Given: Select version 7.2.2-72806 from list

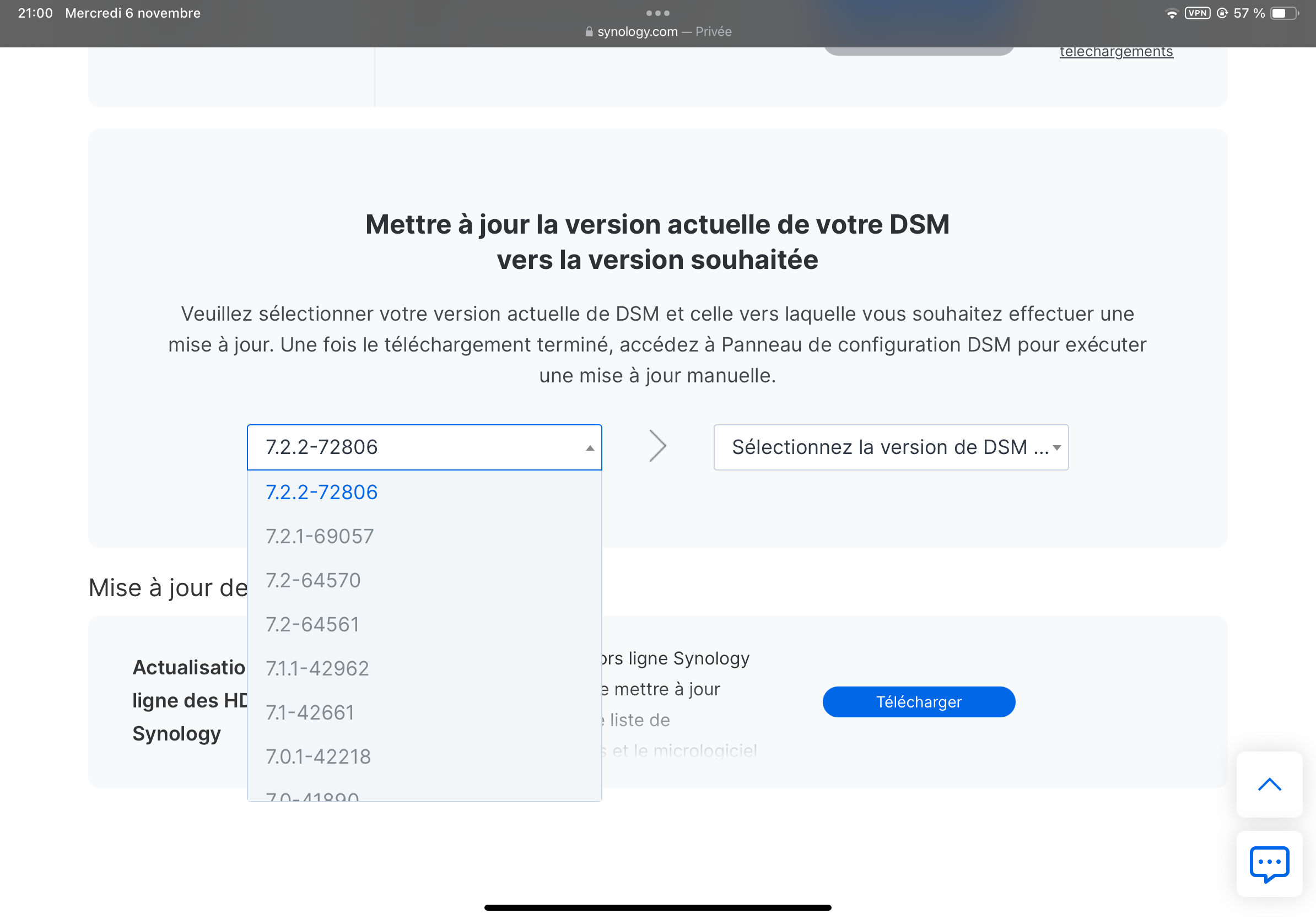Looking at the screenshot, I should pyautogui.click(x=321, y=492).
